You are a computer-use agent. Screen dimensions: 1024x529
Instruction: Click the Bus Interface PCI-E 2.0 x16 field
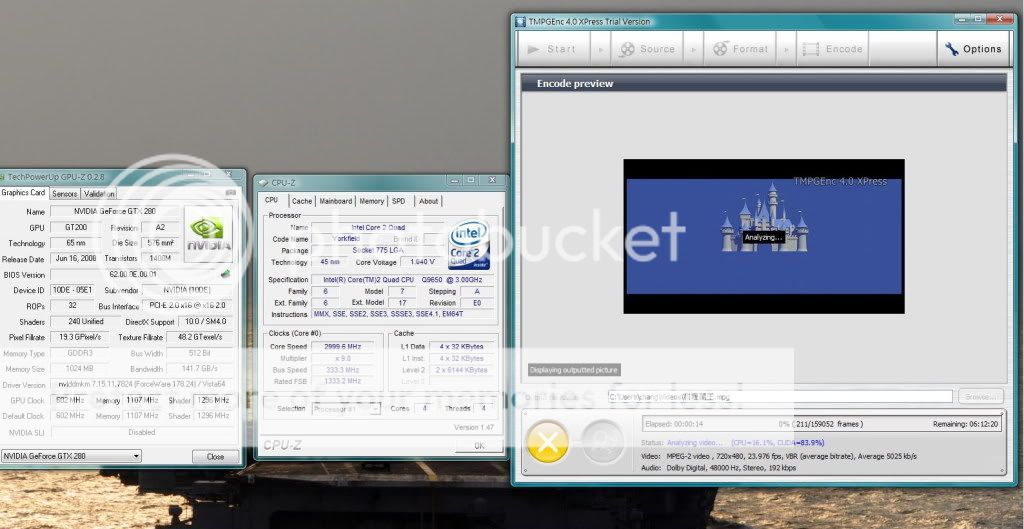[x=187, y=306]
